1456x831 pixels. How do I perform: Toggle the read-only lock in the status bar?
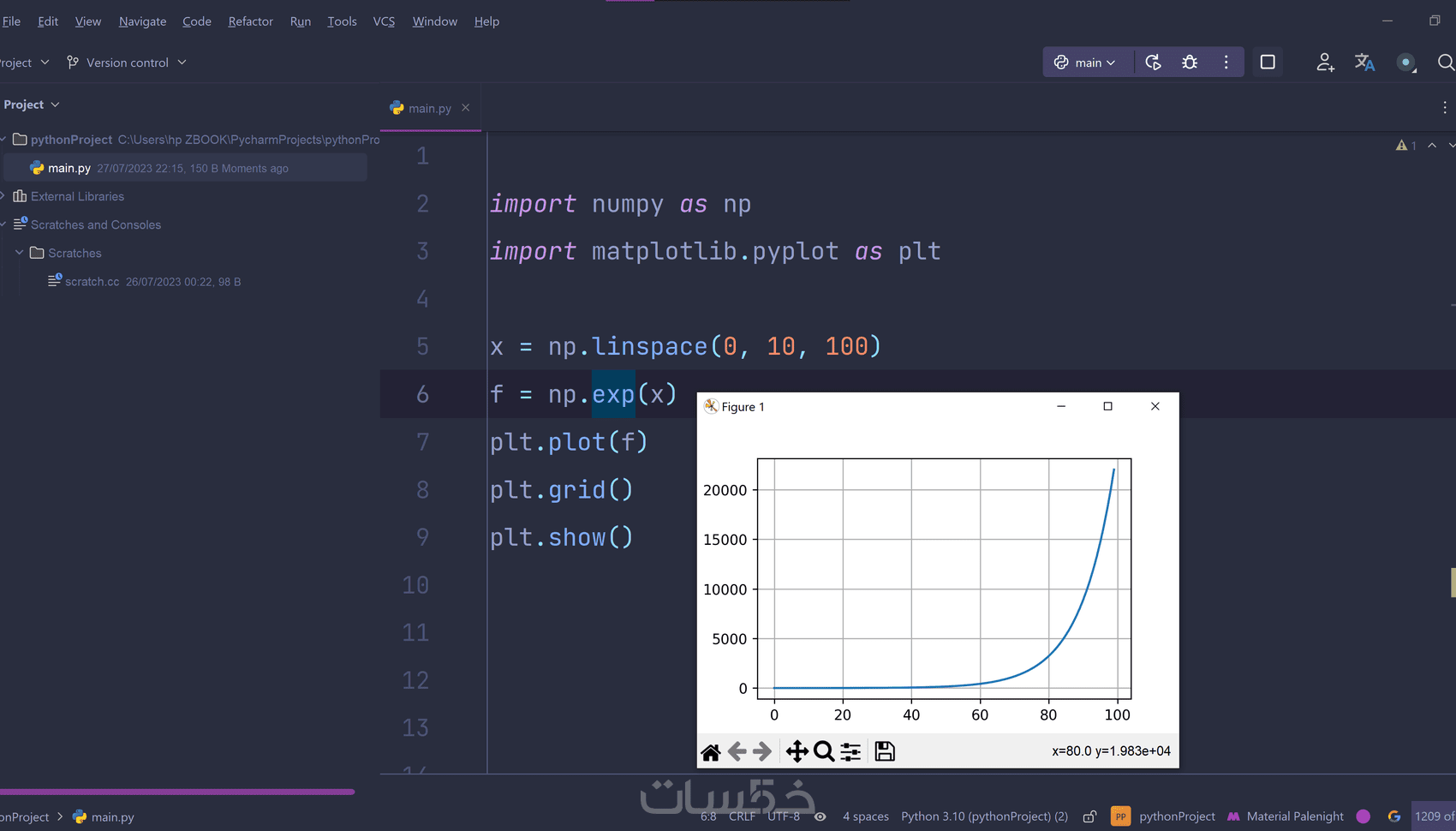pos(1089,816)
